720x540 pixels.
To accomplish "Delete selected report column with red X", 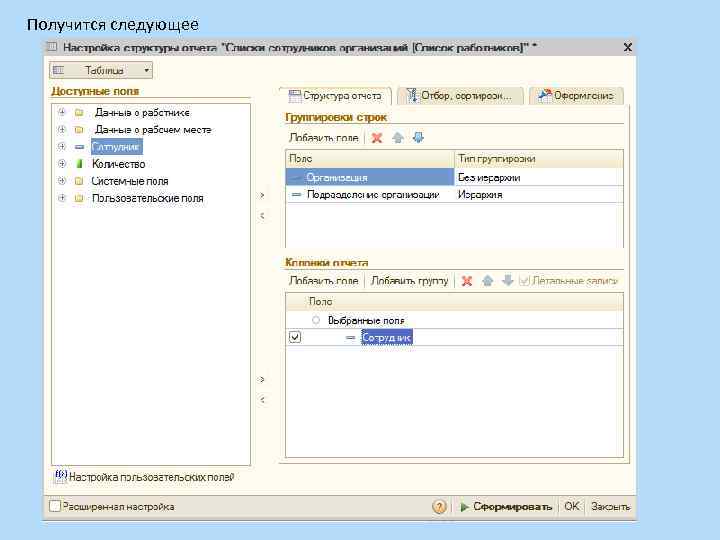I will pos(467,281).
